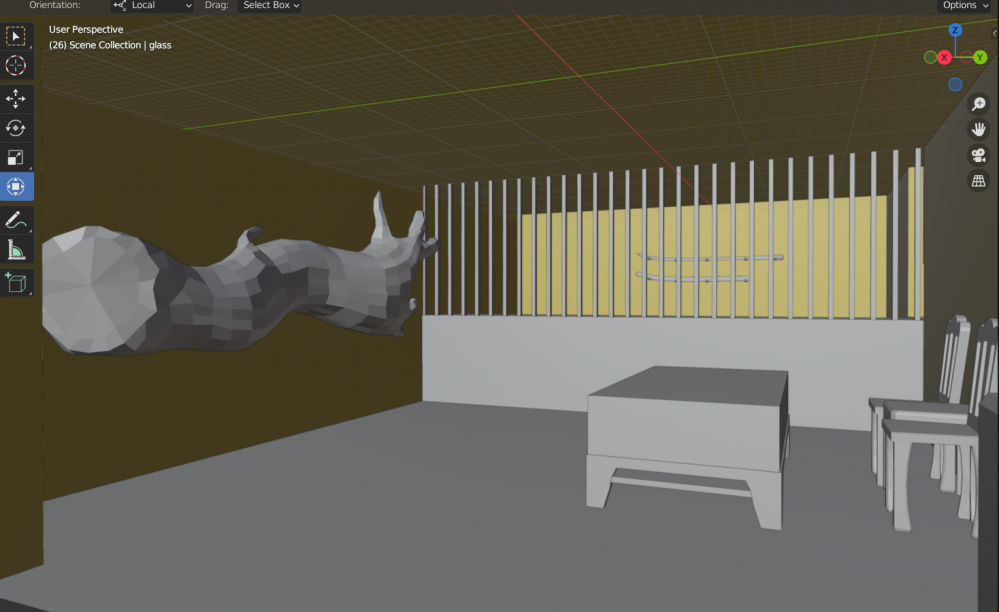Click the Z axis on navigation gizmo

(954, 30)
